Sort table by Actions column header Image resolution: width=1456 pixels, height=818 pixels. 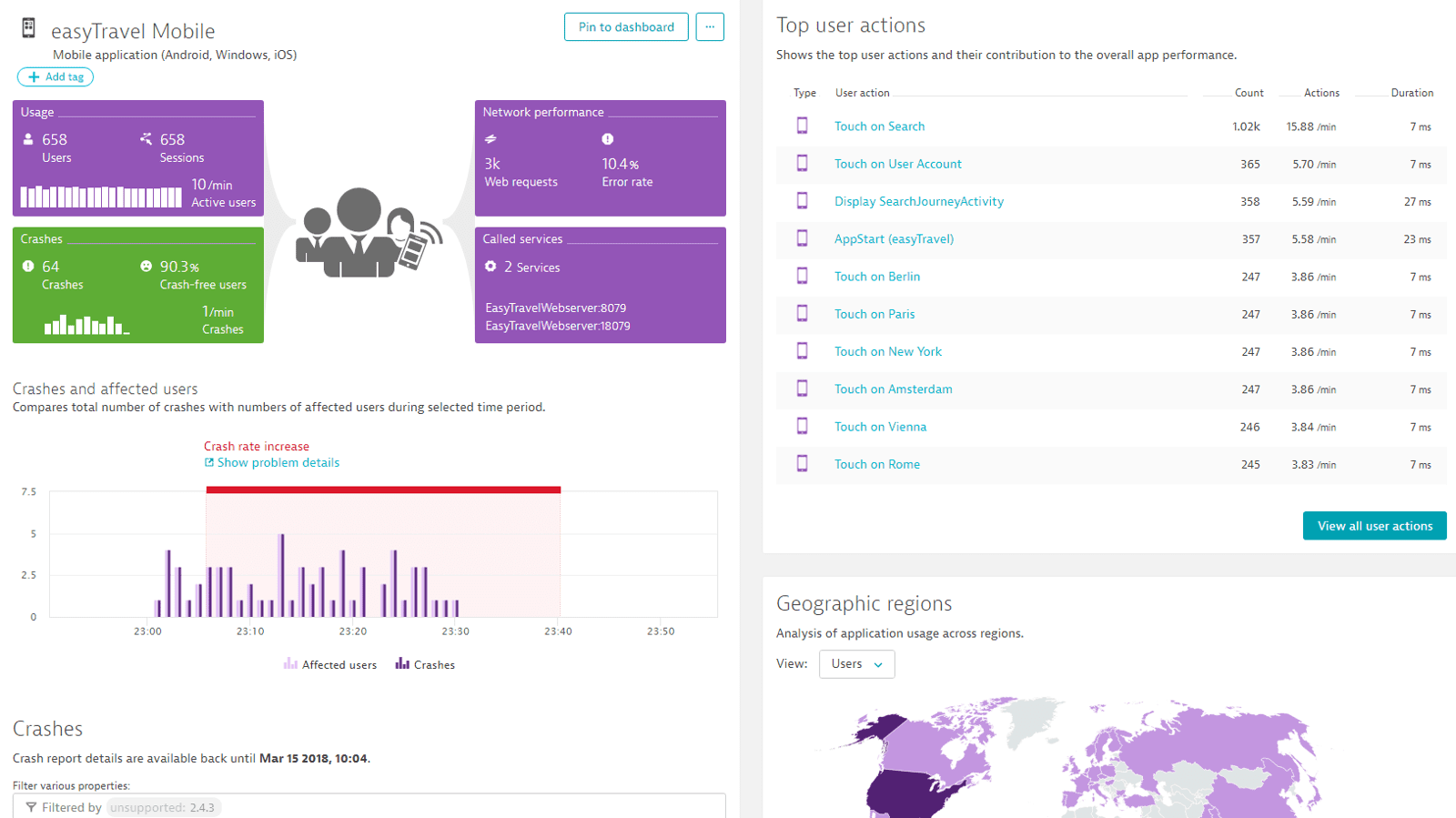pyautogui.click(x=1321, y=93)
